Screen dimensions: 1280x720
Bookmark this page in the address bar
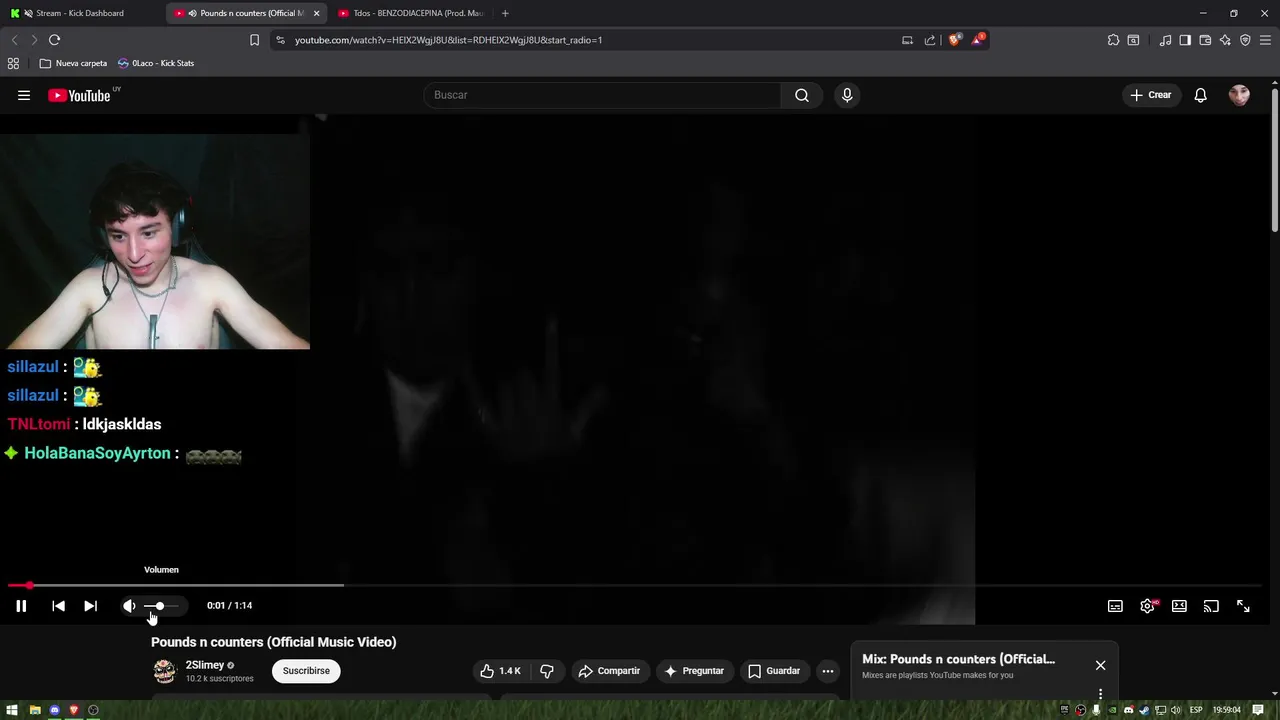coord(254,40)
